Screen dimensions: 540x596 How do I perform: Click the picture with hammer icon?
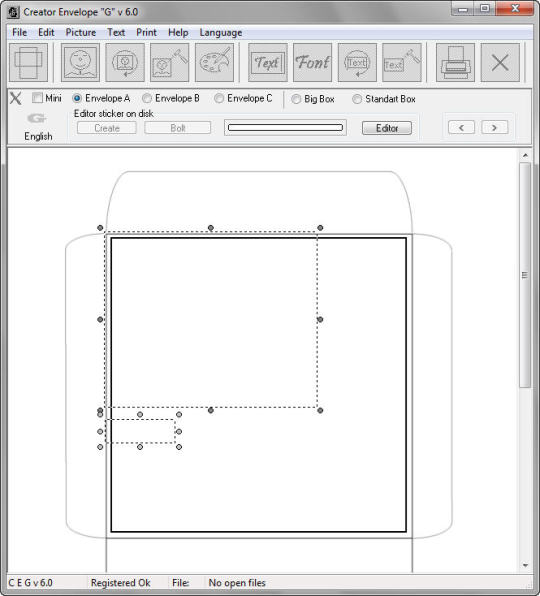169,62
